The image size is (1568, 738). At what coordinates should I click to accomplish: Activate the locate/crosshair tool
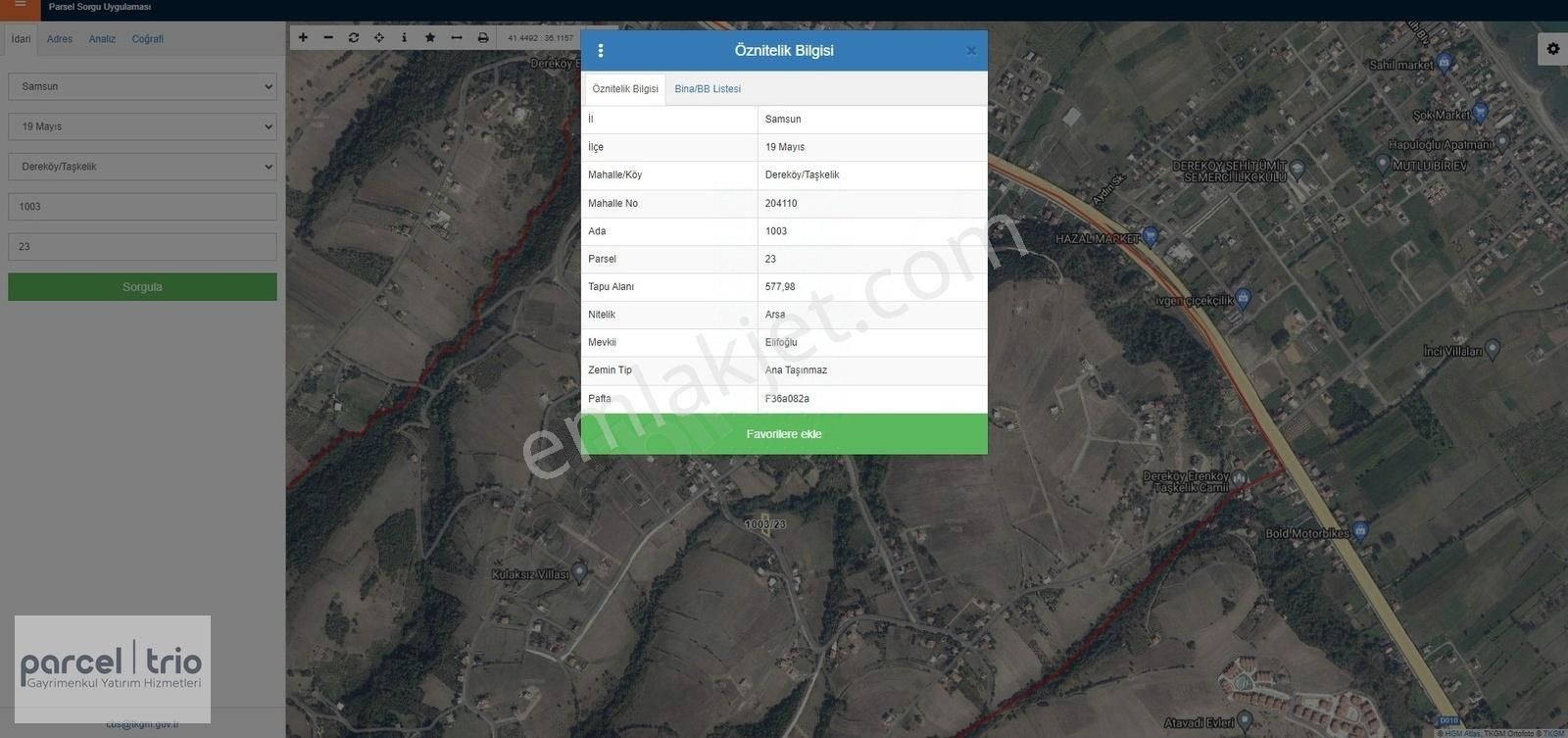pos(379,37)
